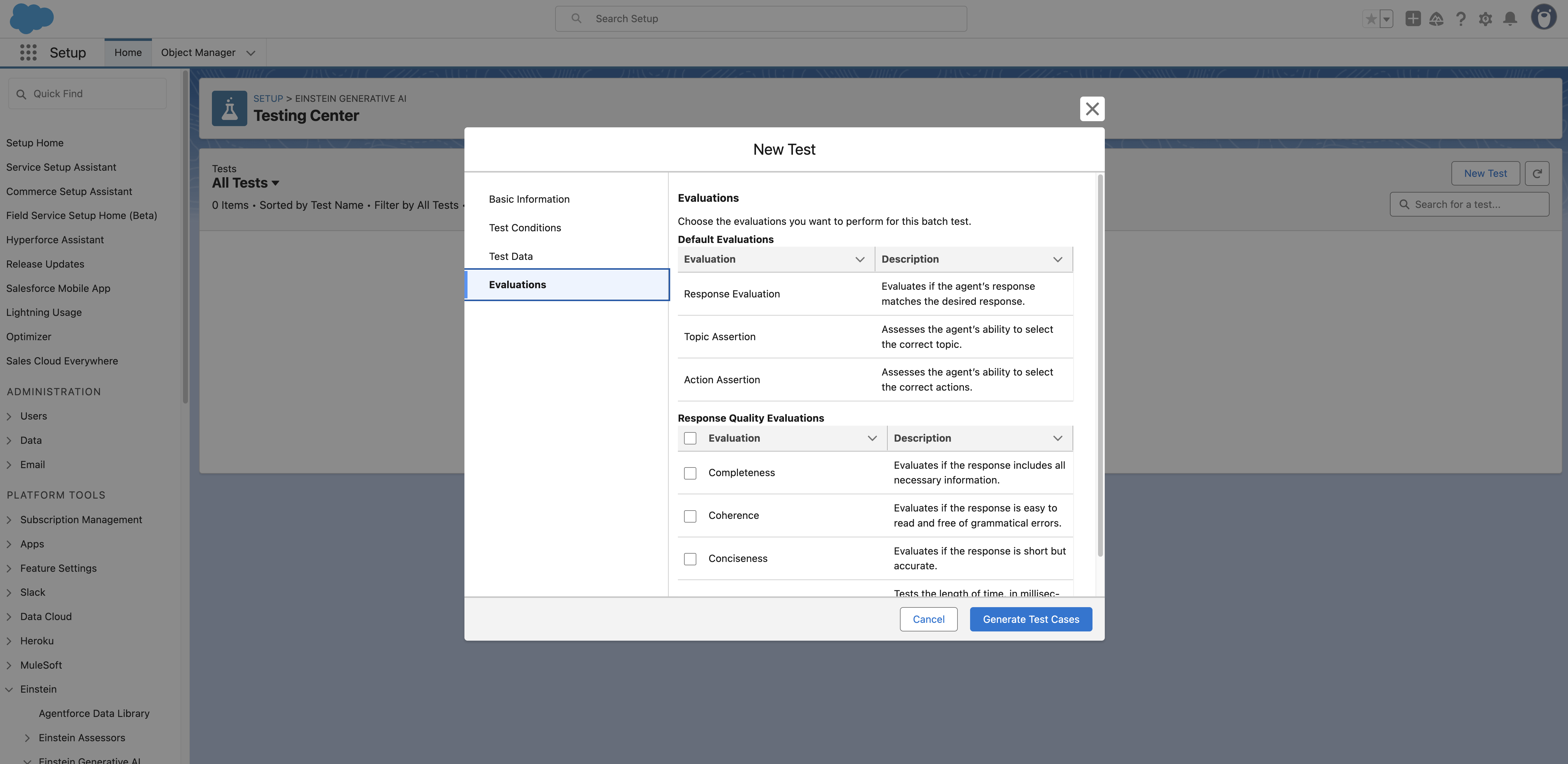Click the Quick Find input field
1568x764 pixels.
(91, 94)
